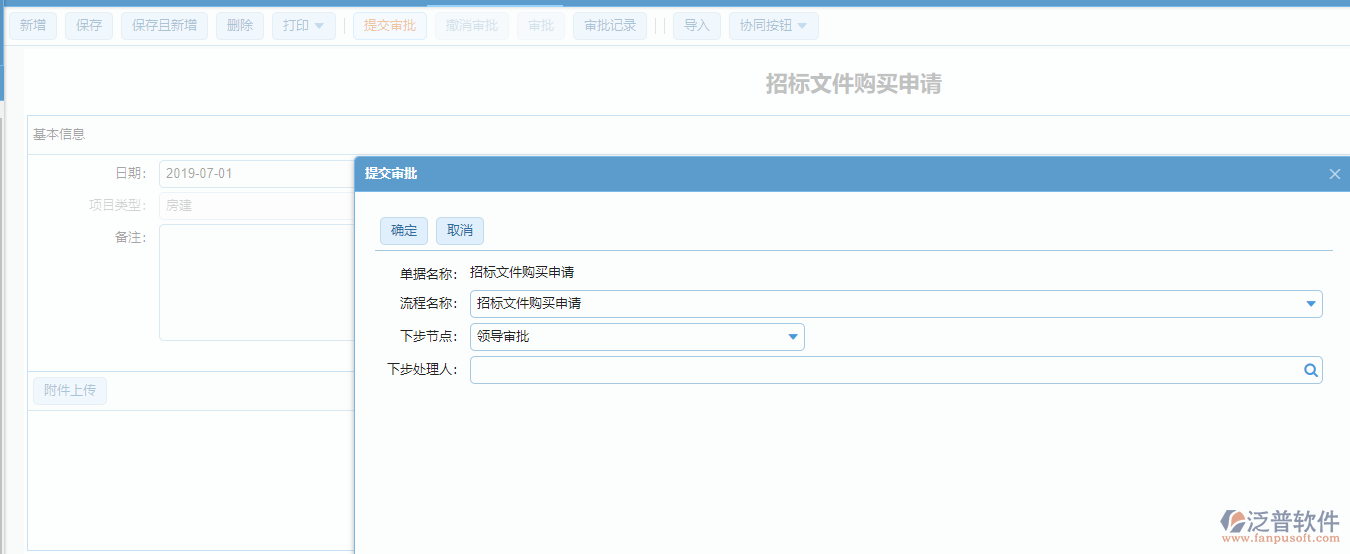Image resolution: width=1350 pixels, height=554 pixels.
Task: Click the 保存 toolbar button
Action: tap(89, 26)
